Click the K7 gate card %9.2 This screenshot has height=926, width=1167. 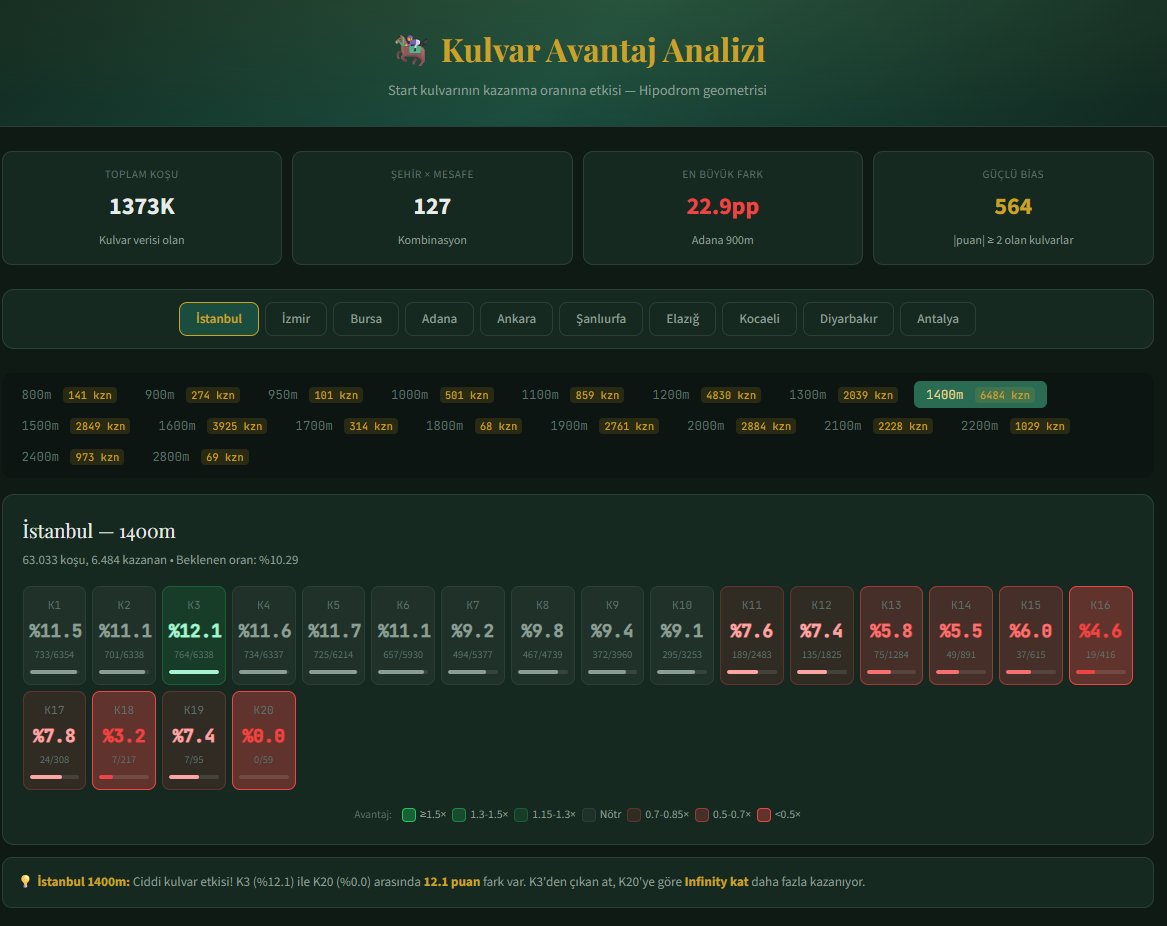[473, 635]
